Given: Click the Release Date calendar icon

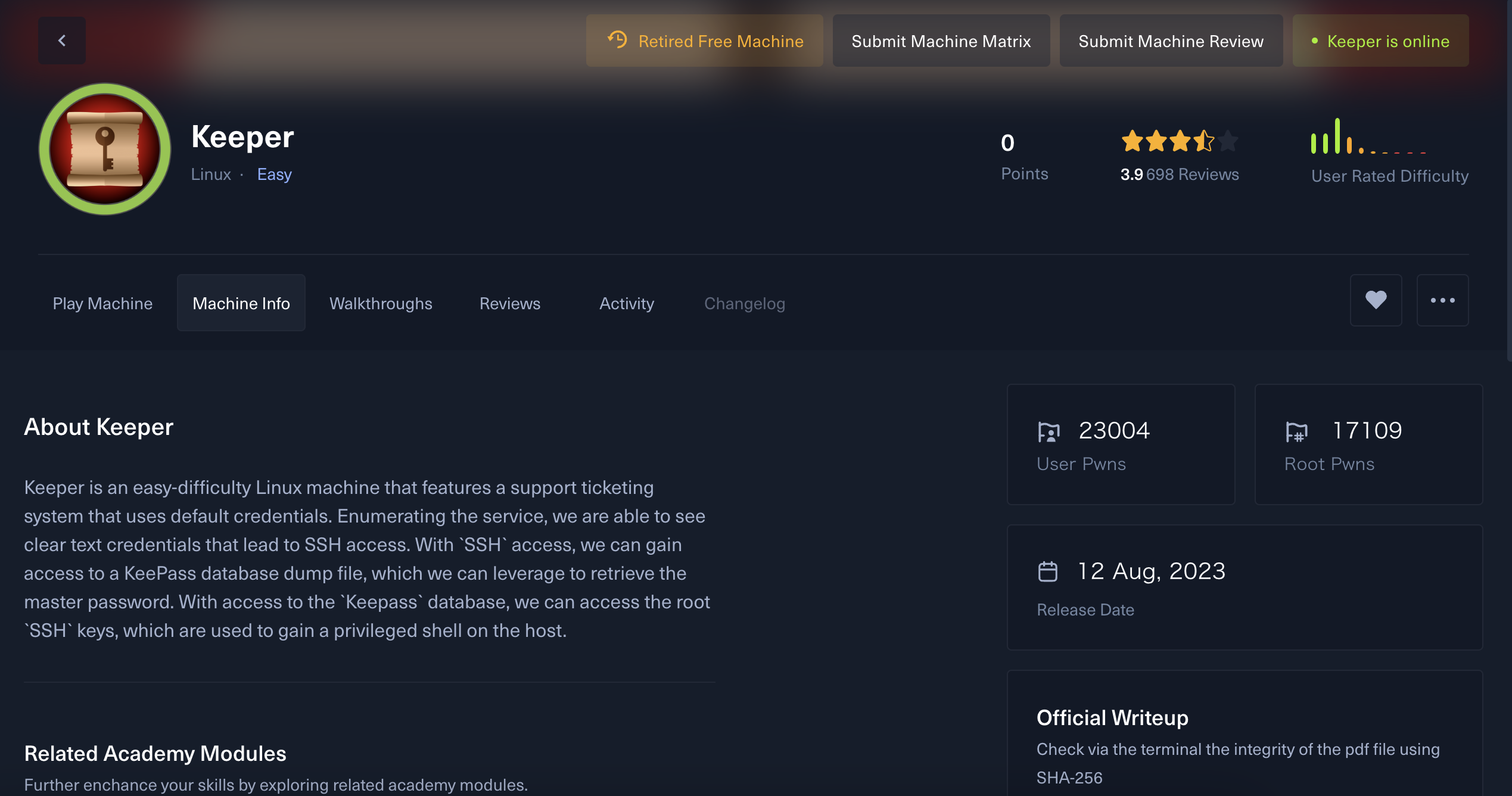Looking at the screenshot, I should pyautogui.click(x=1049, y=570).
